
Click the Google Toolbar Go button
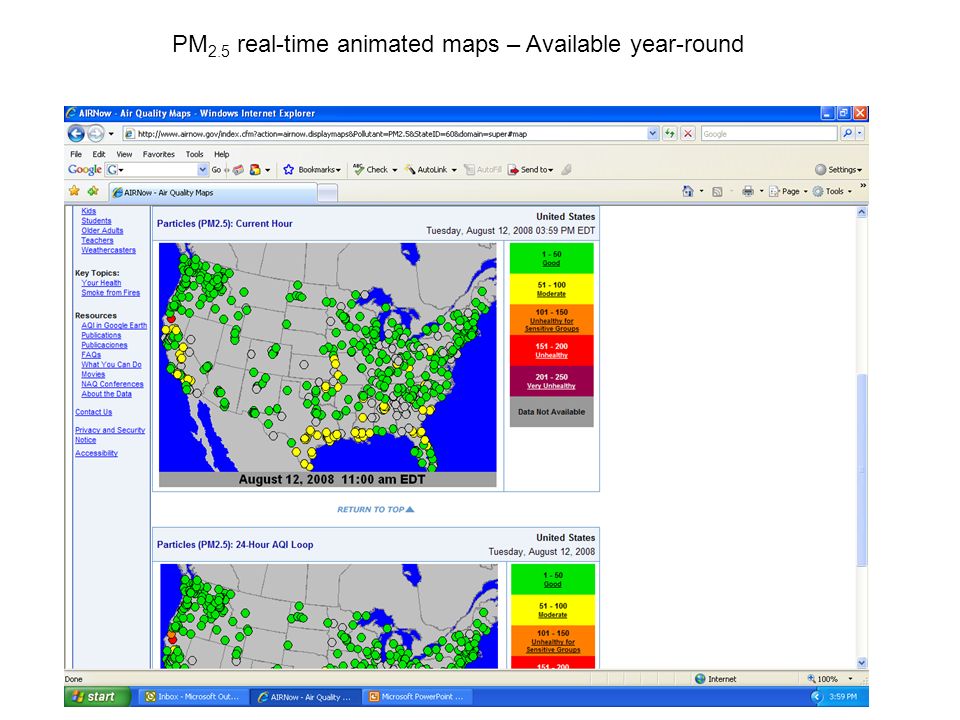pos(216,170)
